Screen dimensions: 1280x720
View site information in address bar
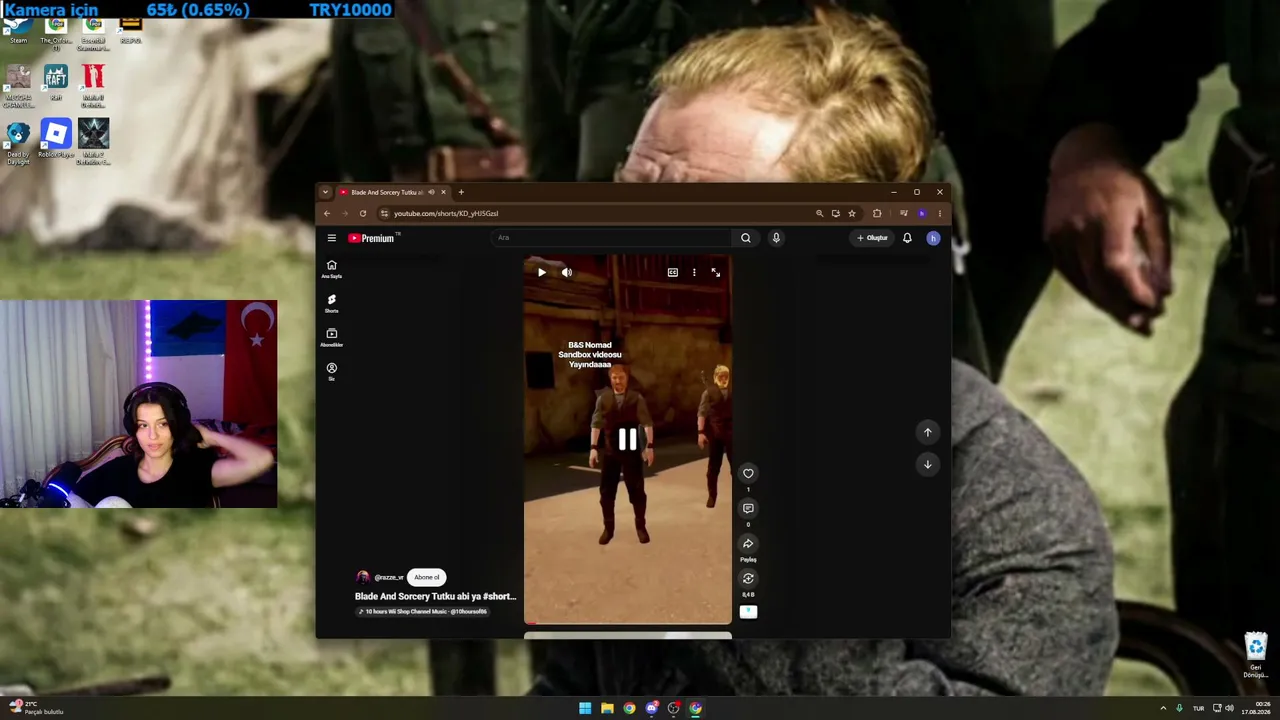[x=384, y=213]
